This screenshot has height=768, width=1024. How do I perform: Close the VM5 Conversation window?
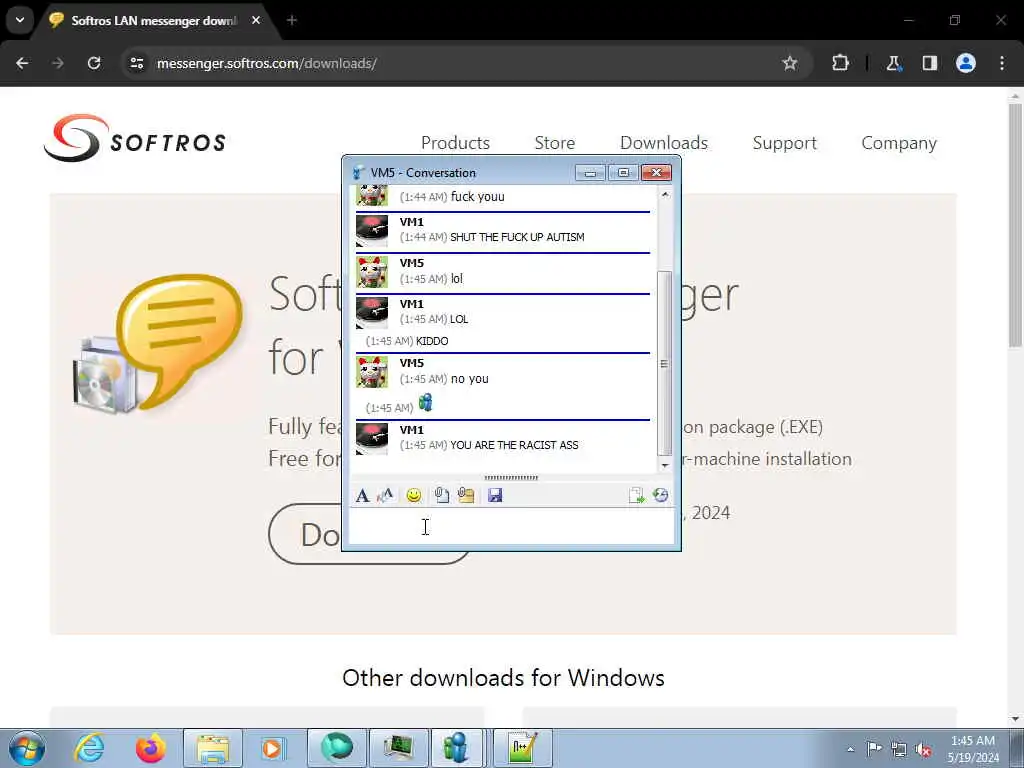(656, 172)
